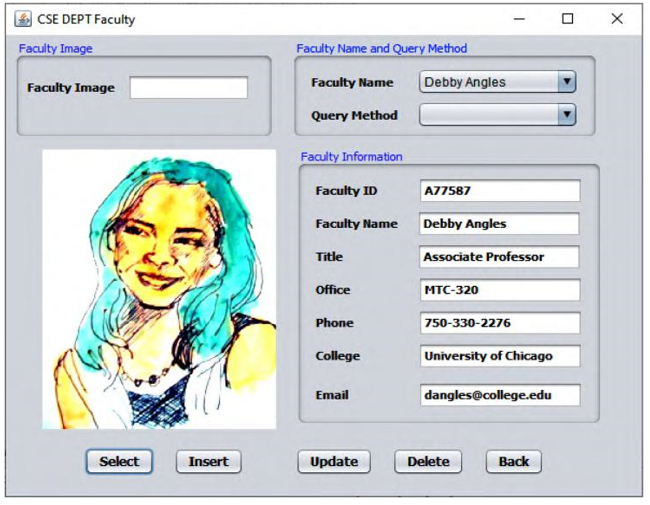Screen dimensions: 650x505
Task: Minimize the CSE DEPT Faculty window
Action: coord(519,19)
